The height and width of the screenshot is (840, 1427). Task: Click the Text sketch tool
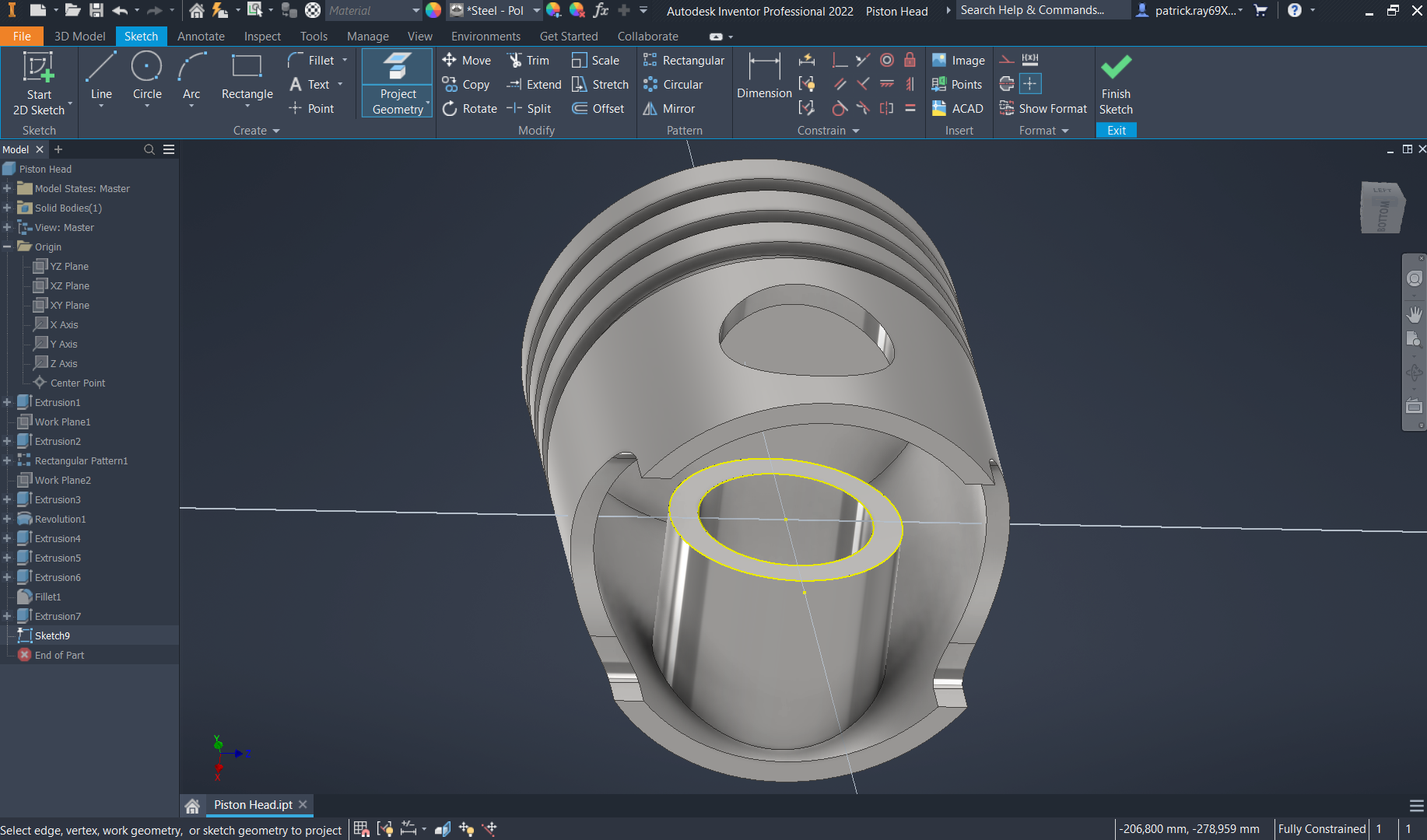point(309,84)
